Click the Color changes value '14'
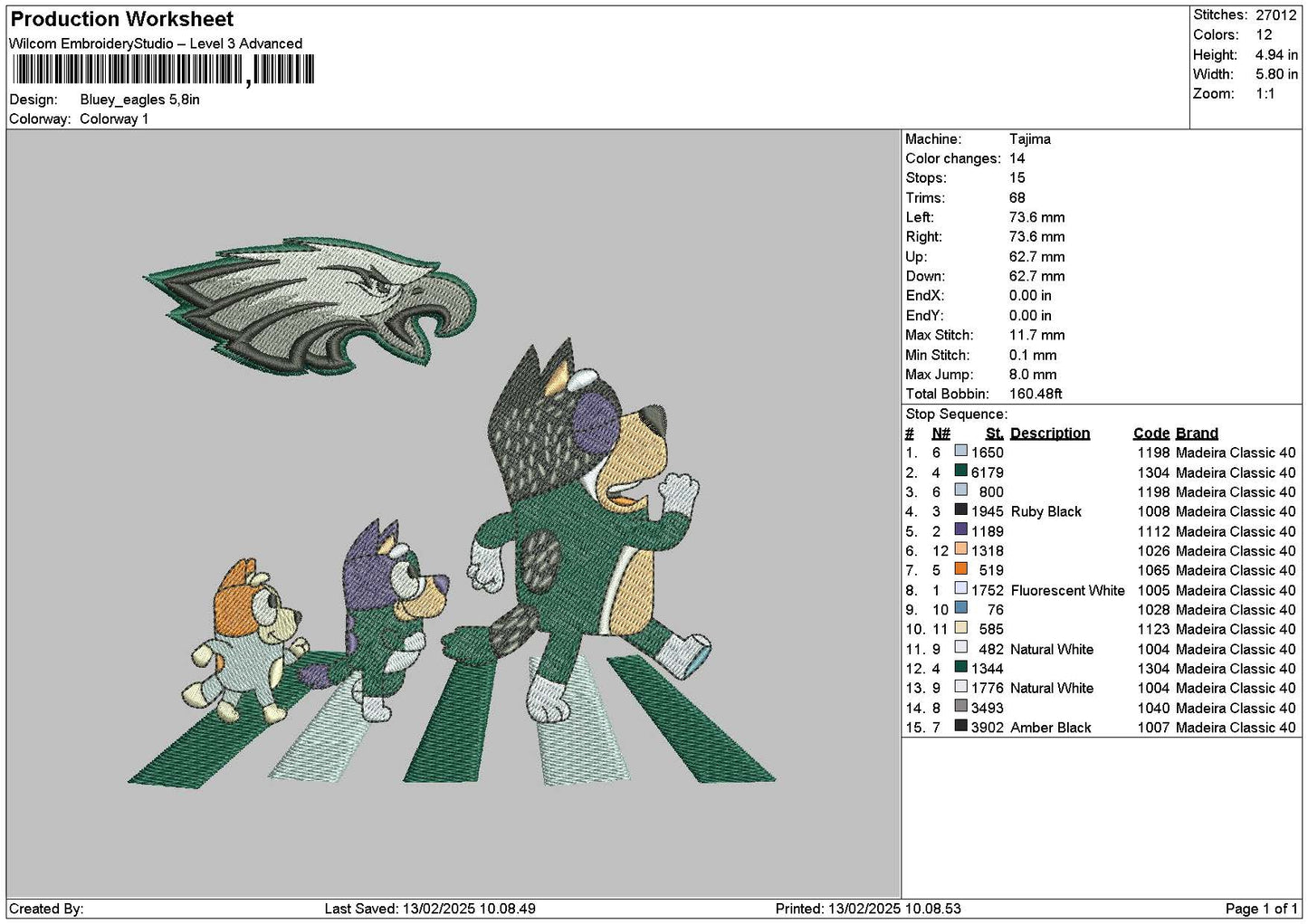The image size is (1308, 924). [1017, 158]
